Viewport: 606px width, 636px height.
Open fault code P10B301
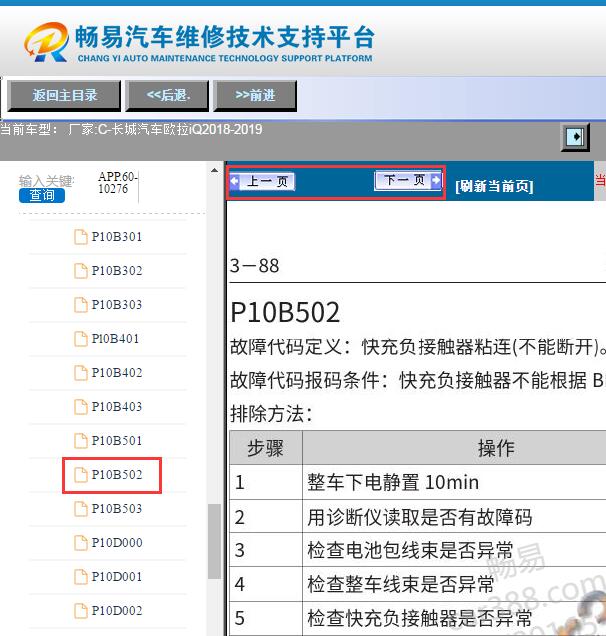point(117,237)
